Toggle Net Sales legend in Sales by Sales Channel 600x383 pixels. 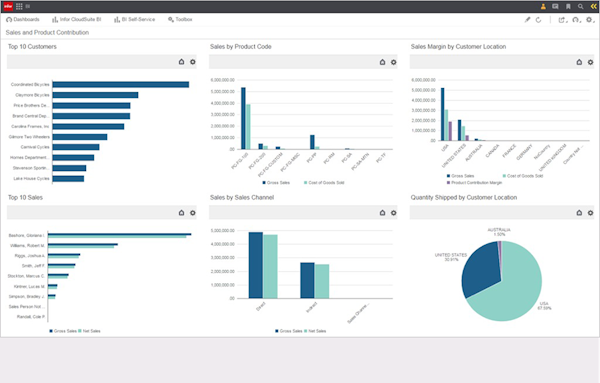[315, 331]
